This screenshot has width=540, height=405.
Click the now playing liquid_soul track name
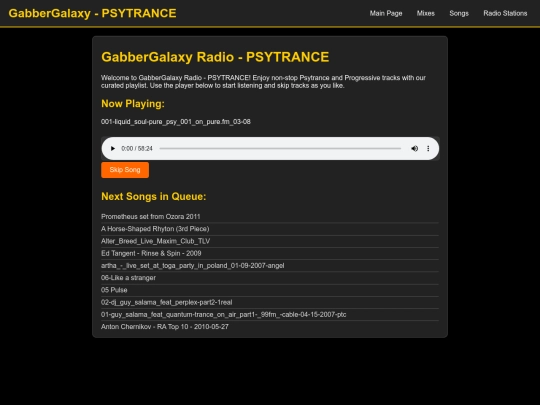click(x=176, y=122)
